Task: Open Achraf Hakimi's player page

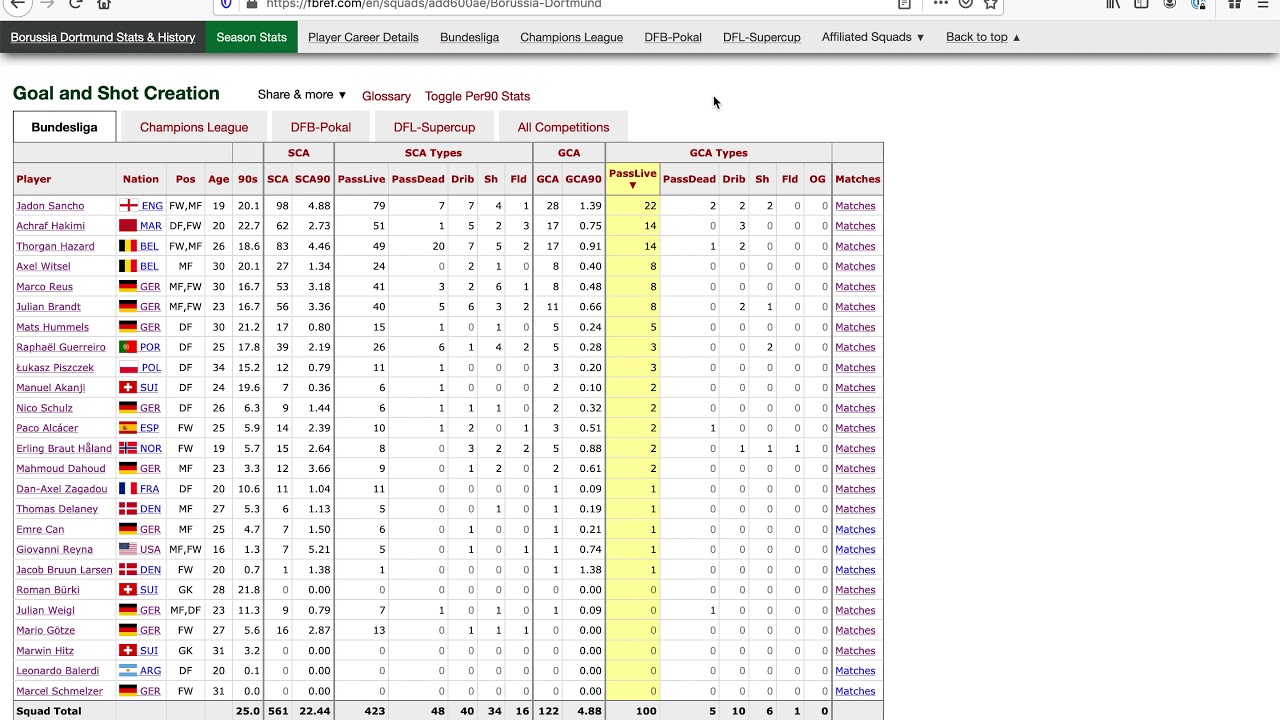Action: click(x=50, y=226)
